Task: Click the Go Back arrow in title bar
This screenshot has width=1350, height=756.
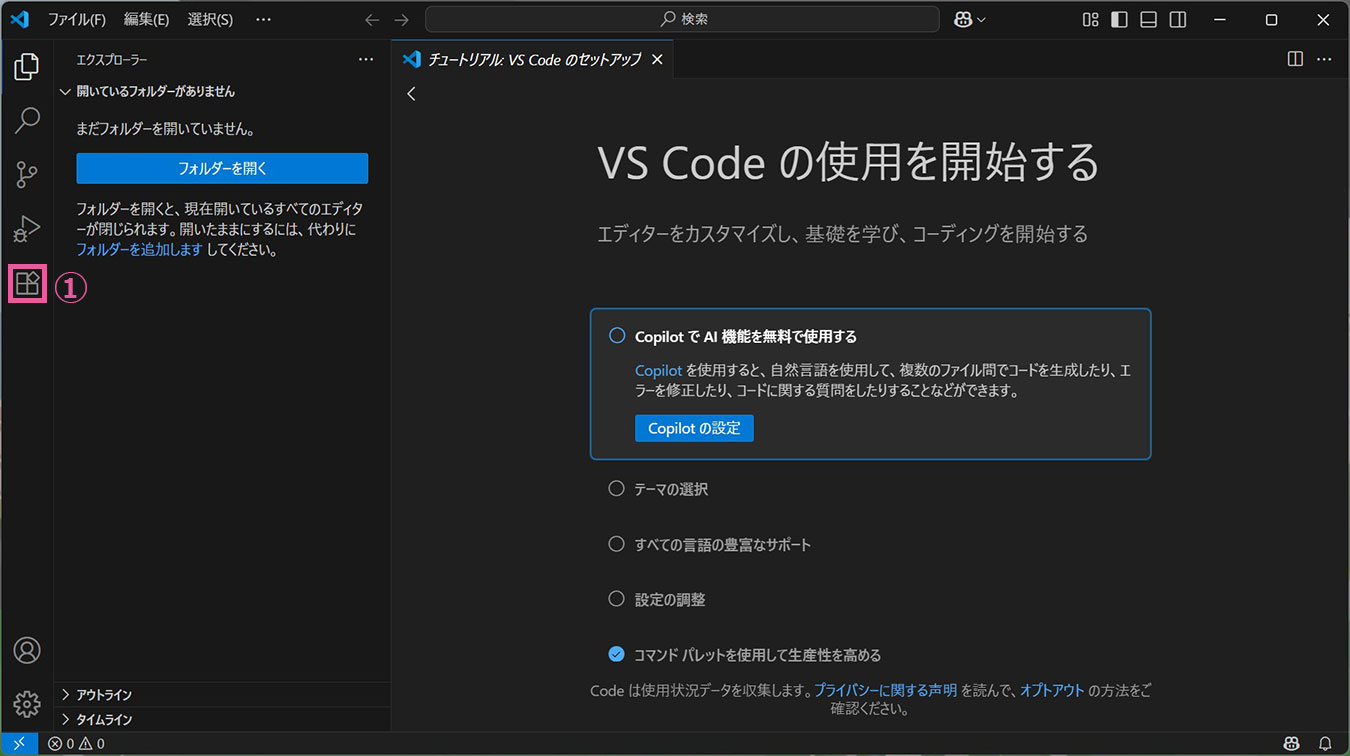Action: [372, 19]
